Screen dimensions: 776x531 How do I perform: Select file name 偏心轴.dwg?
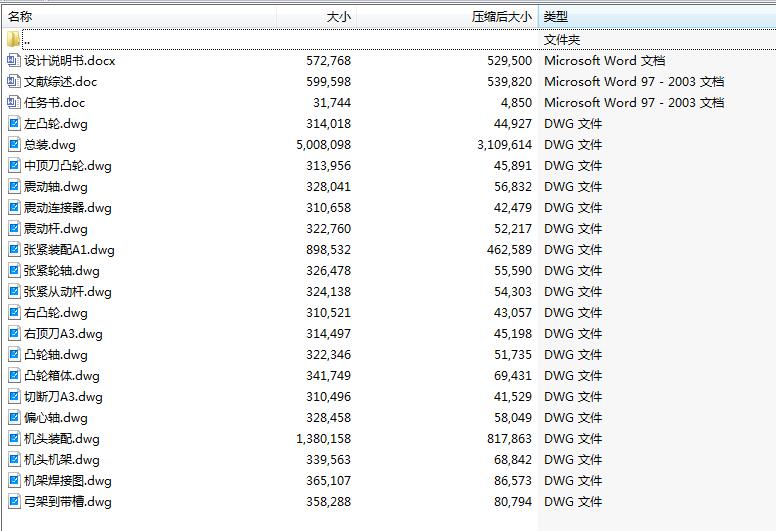pyautogui.click(x=56, y=418)
